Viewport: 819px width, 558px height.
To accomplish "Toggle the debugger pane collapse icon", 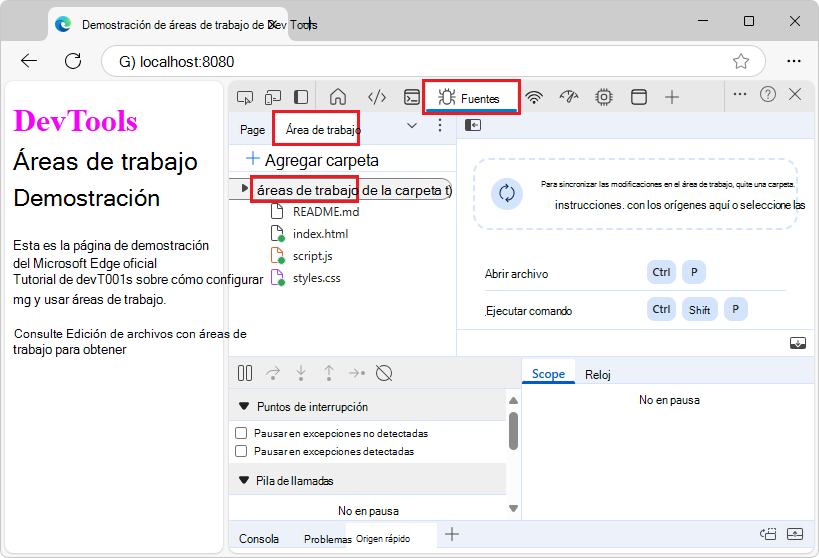I will (x=798, y=343).
